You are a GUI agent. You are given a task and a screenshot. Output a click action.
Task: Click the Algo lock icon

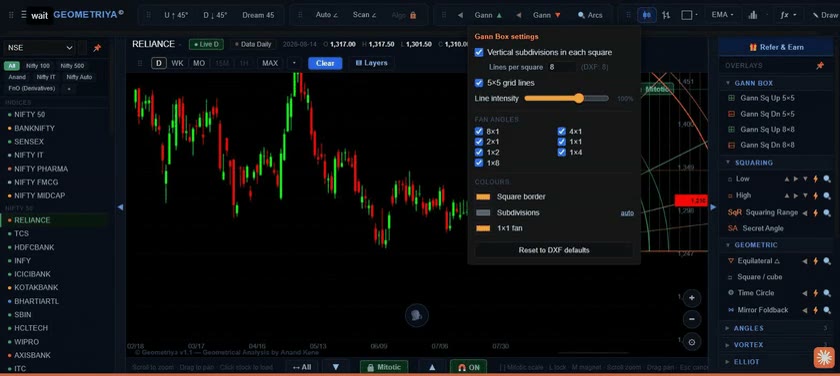413,15
